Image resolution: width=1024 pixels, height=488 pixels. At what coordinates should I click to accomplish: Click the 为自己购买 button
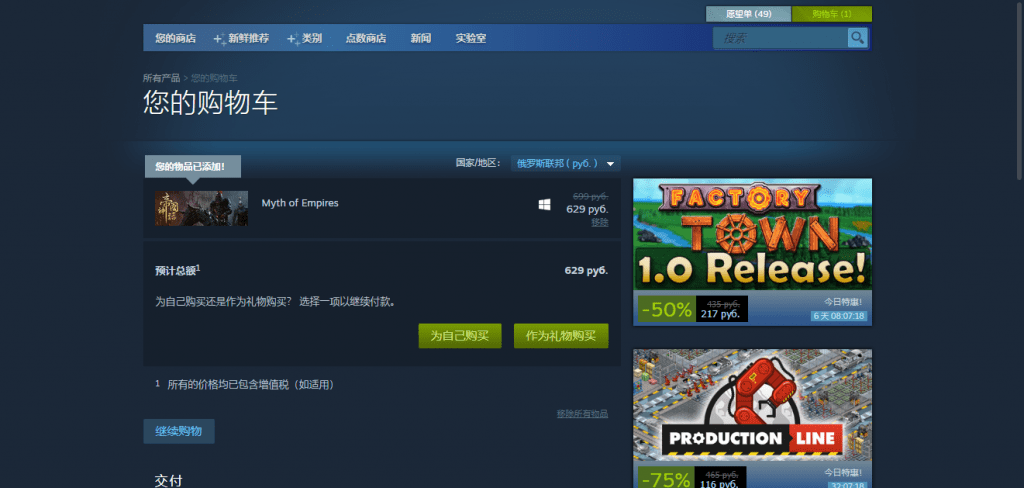(460, 336)
